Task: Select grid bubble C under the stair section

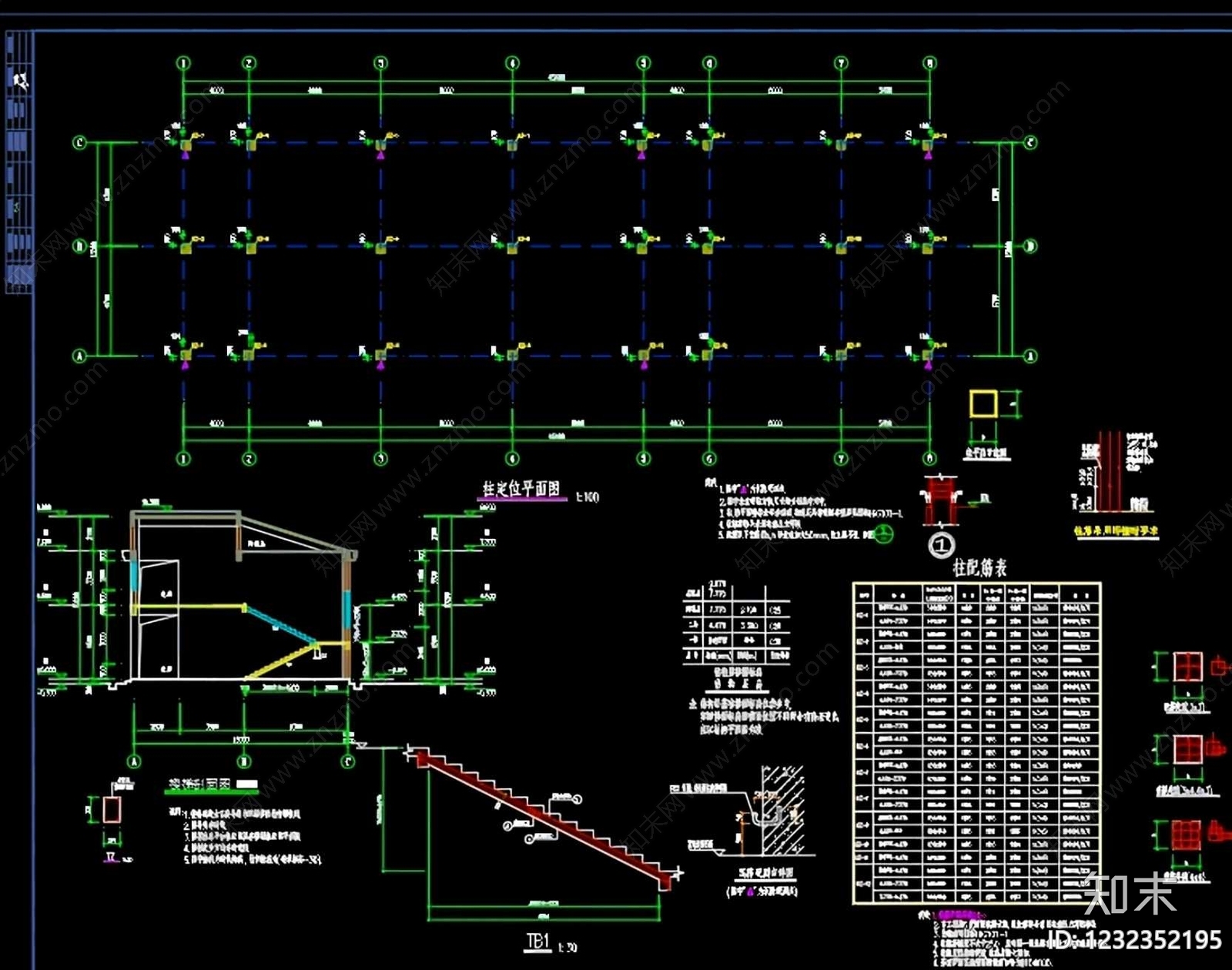Action: click(x=348, y=761)
